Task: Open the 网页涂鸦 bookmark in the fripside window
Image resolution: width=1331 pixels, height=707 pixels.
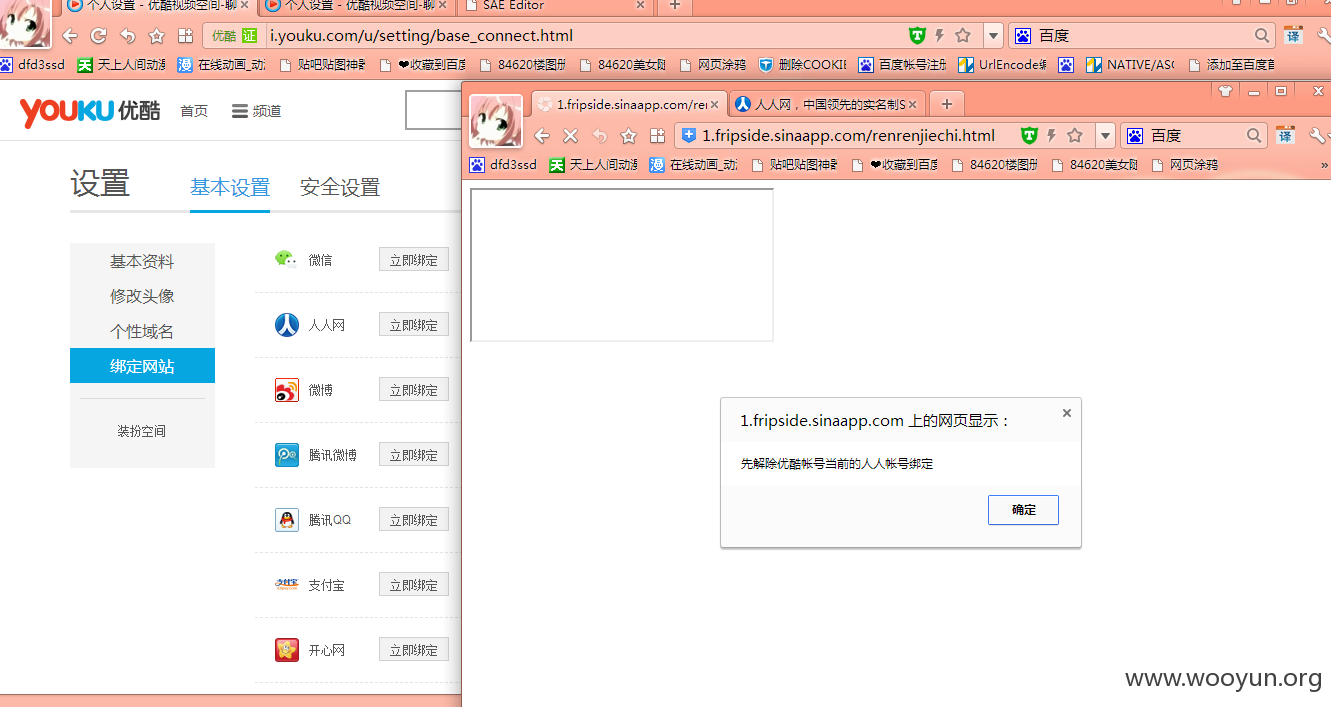Action: click(1186, 165)
